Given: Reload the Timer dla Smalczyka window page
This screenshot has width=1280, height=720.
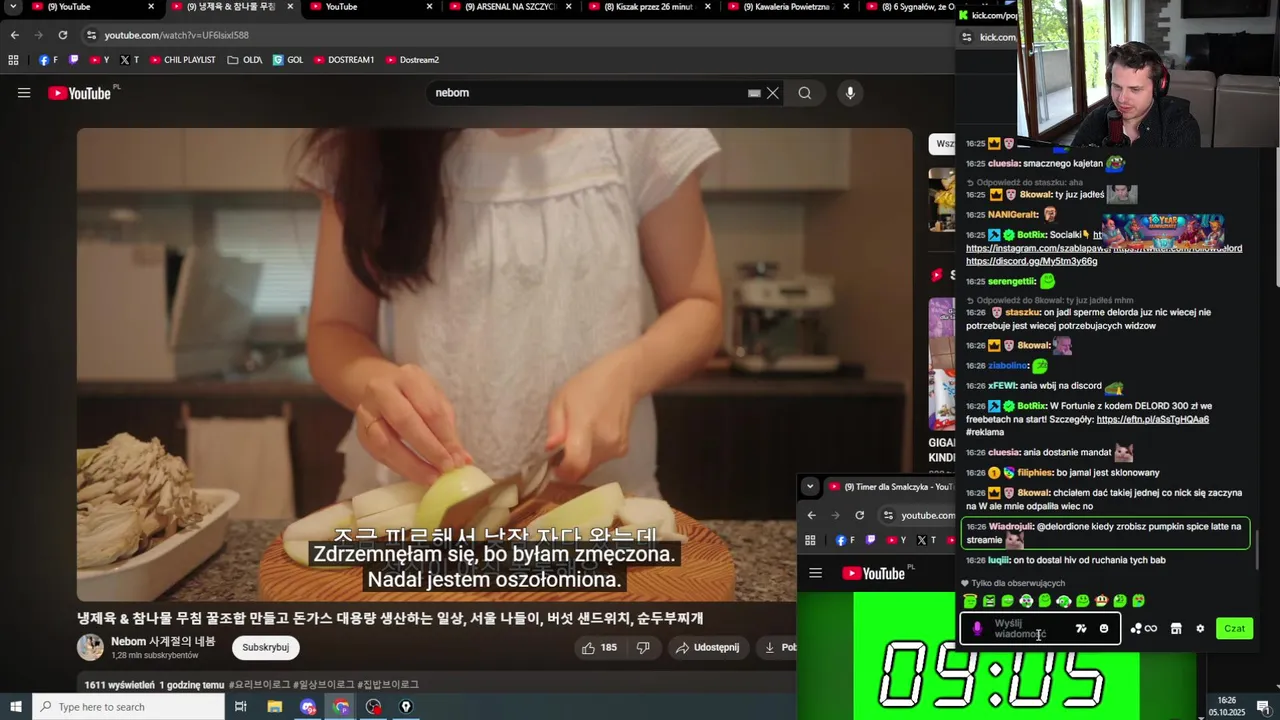Looking at the screenshot, I should tap(859, 515).
